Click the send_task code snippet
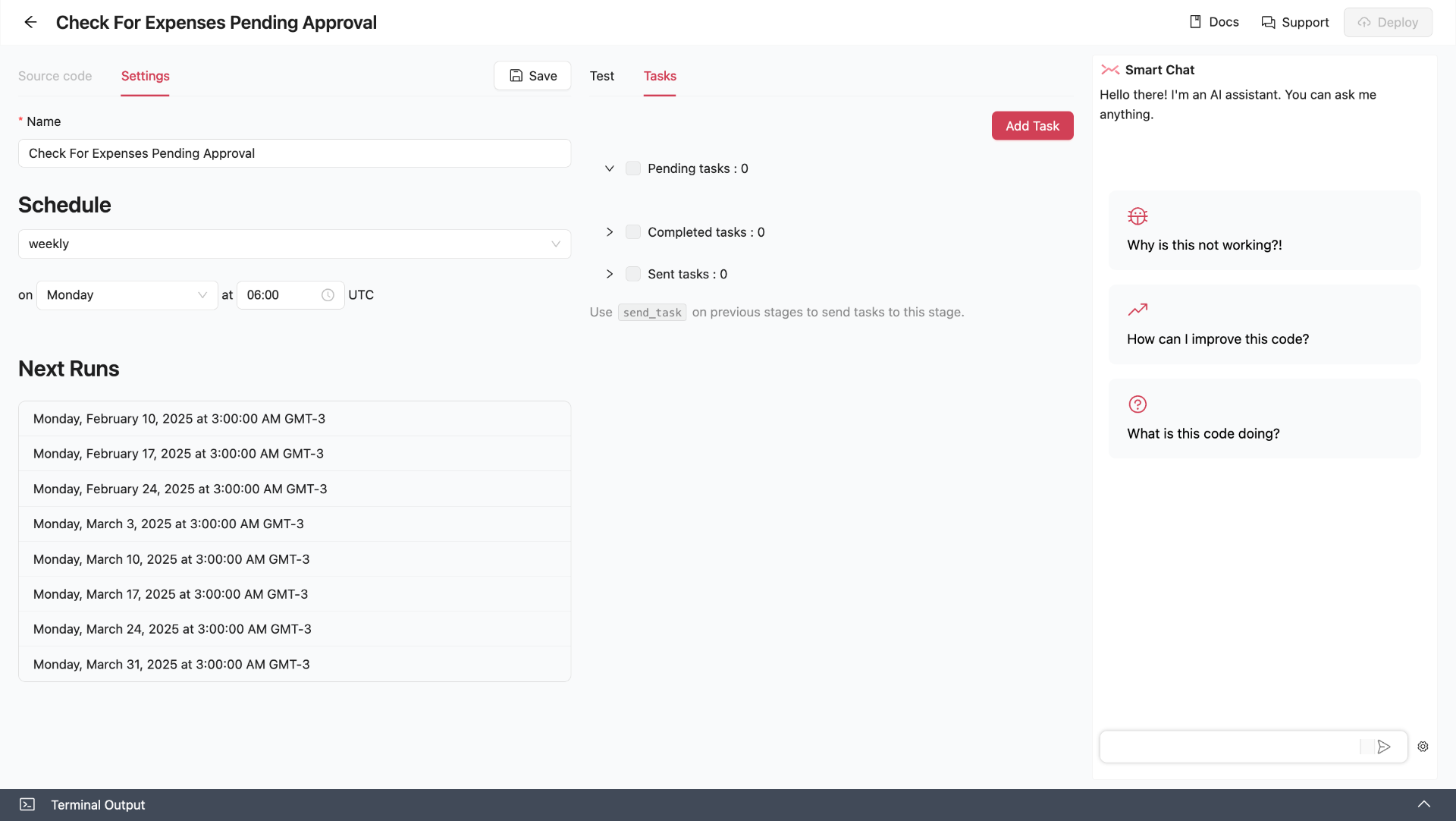 click(x=652, y=313)
